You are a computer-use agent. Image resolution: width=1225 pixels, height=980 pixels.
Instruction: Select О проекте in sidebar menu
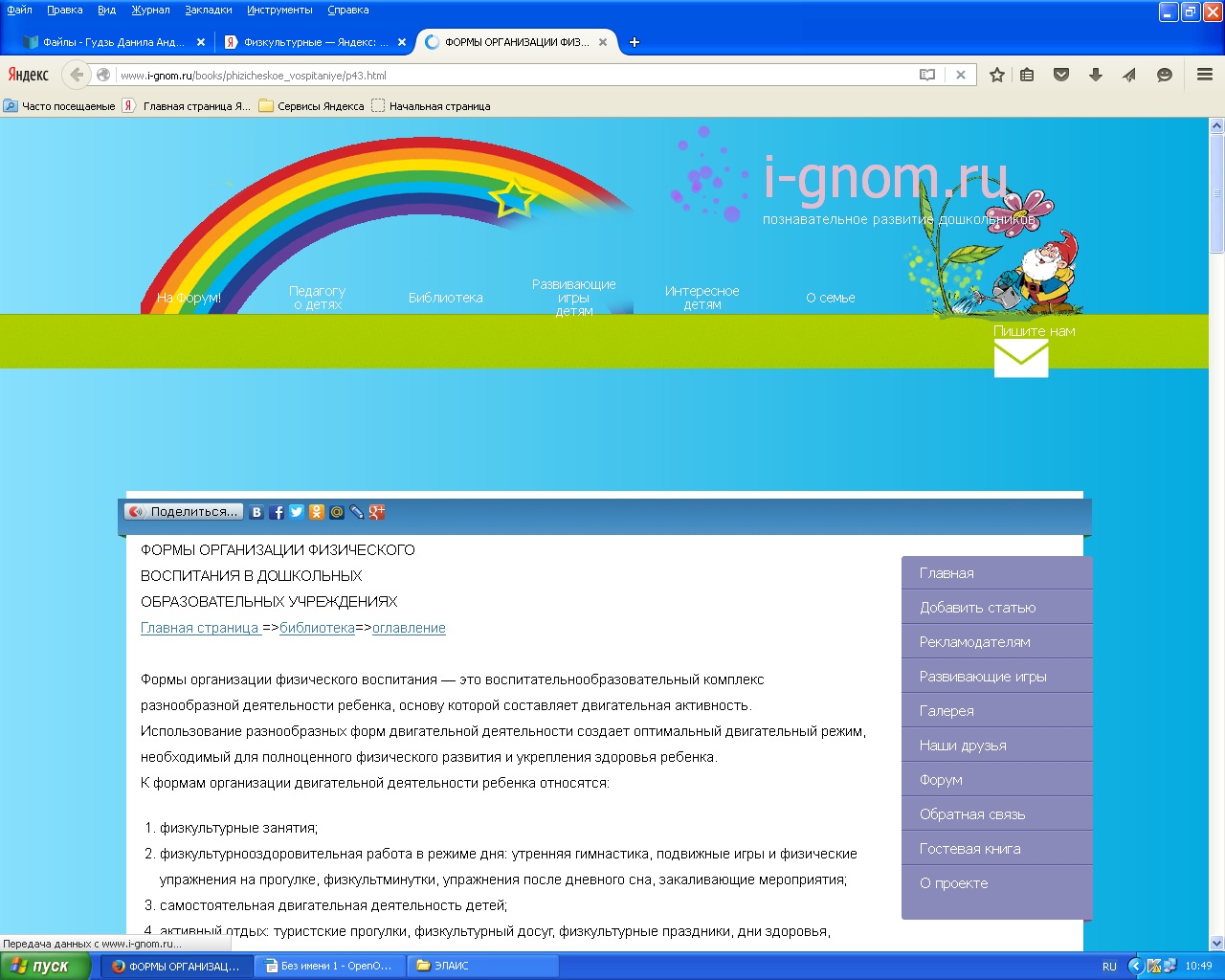[x=997, y=883]
